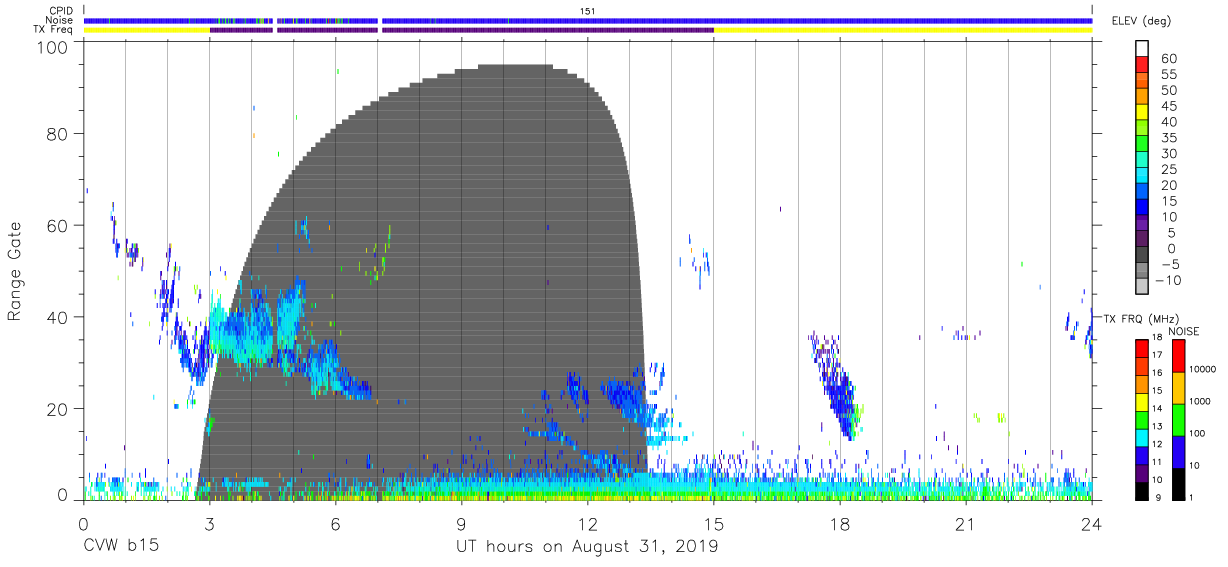Click the '100' tick on Range Gate axis
Viewport: 1228px width, 567px height.
click(x=53, y=47)
